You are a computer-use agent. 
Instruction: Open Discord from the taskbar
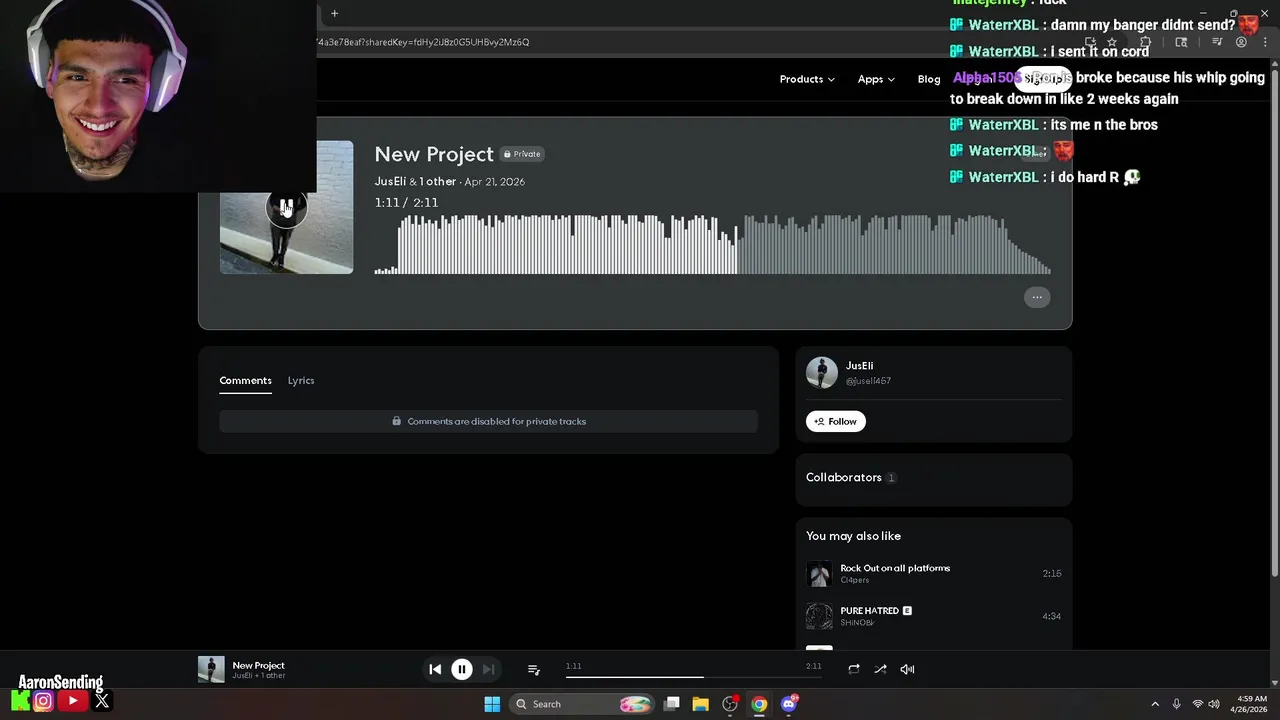pyautogui.click(x=788, y=704)
